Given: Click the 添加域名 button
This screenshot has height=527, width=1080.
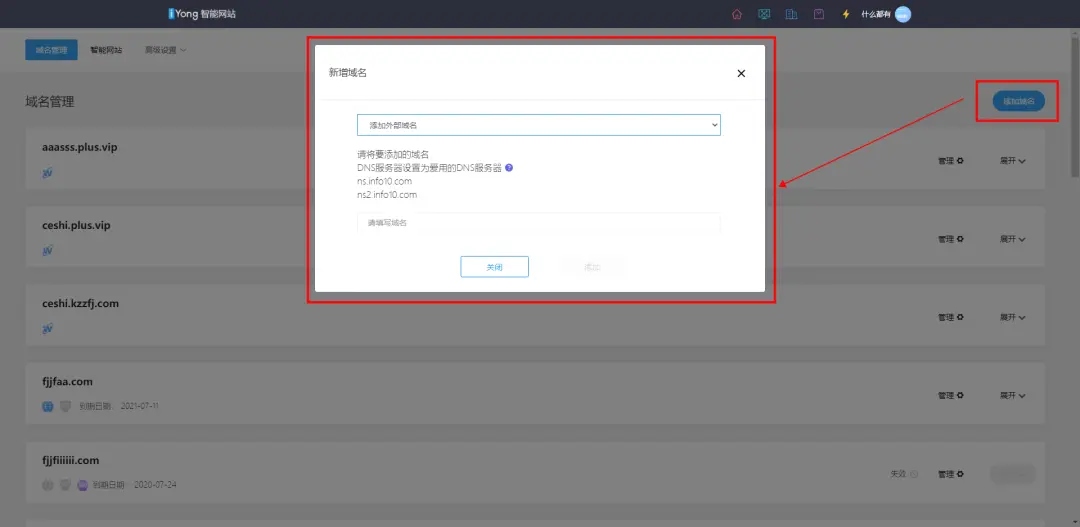Looking at the screenshot, I should [1018, 101].
